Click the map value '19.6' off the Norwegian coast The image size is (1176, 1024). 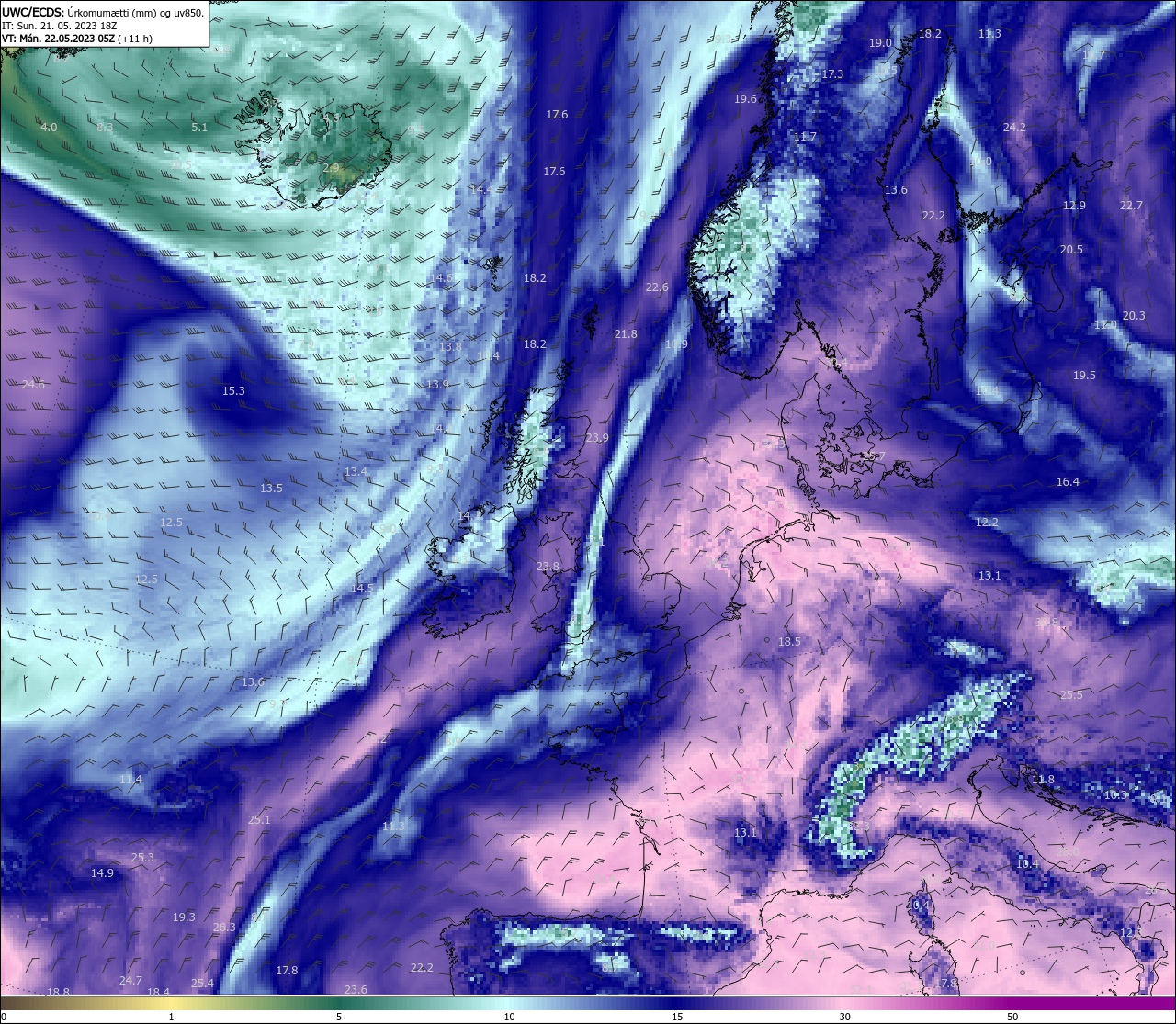pyautogui.click(x=745, y=99)
